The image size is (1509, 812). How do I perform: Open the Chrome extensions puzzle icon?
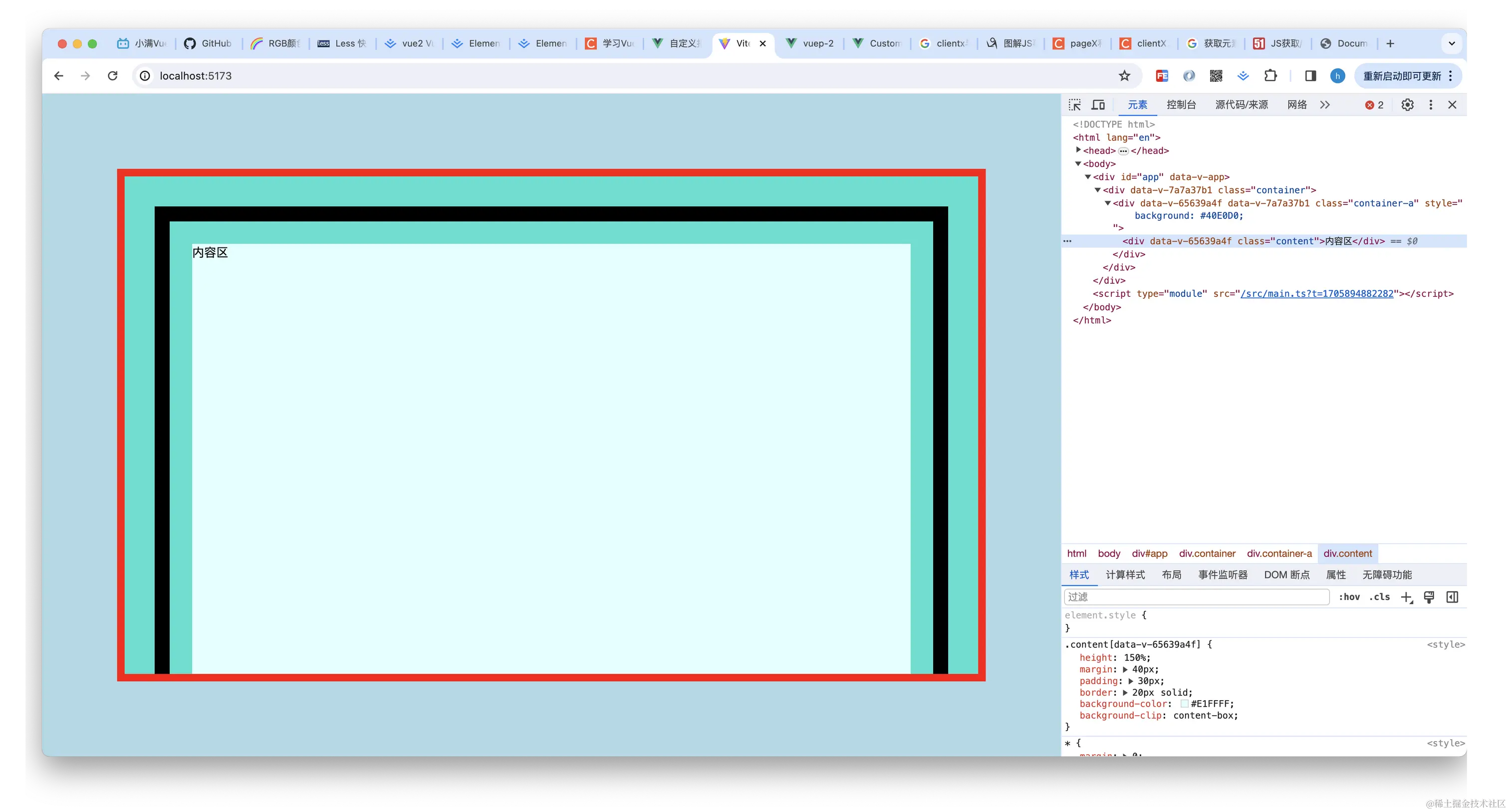pyautogui.click(x=1270, y=75)
